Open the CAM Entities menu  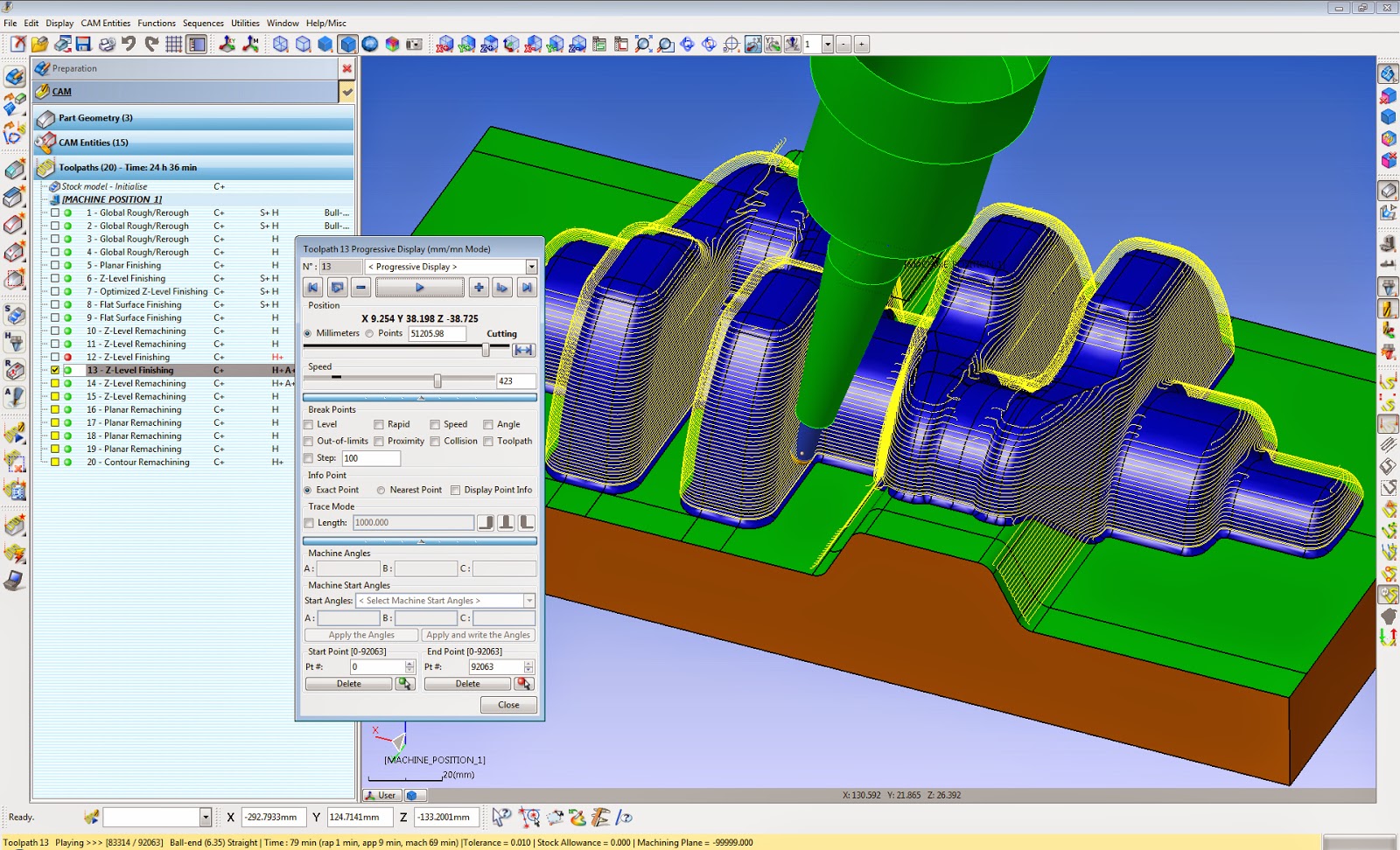(x=104, y=23)
